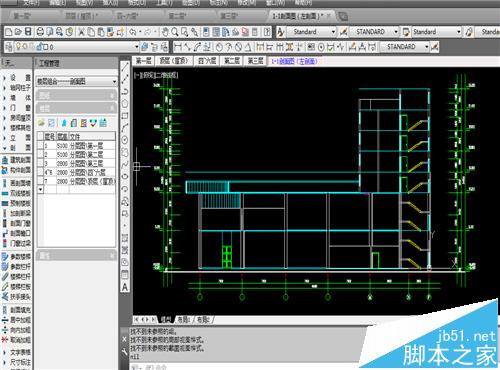Switch to the 第三层 drawing tab
Screen dimensions: 500x370
(x=255, y=61)
